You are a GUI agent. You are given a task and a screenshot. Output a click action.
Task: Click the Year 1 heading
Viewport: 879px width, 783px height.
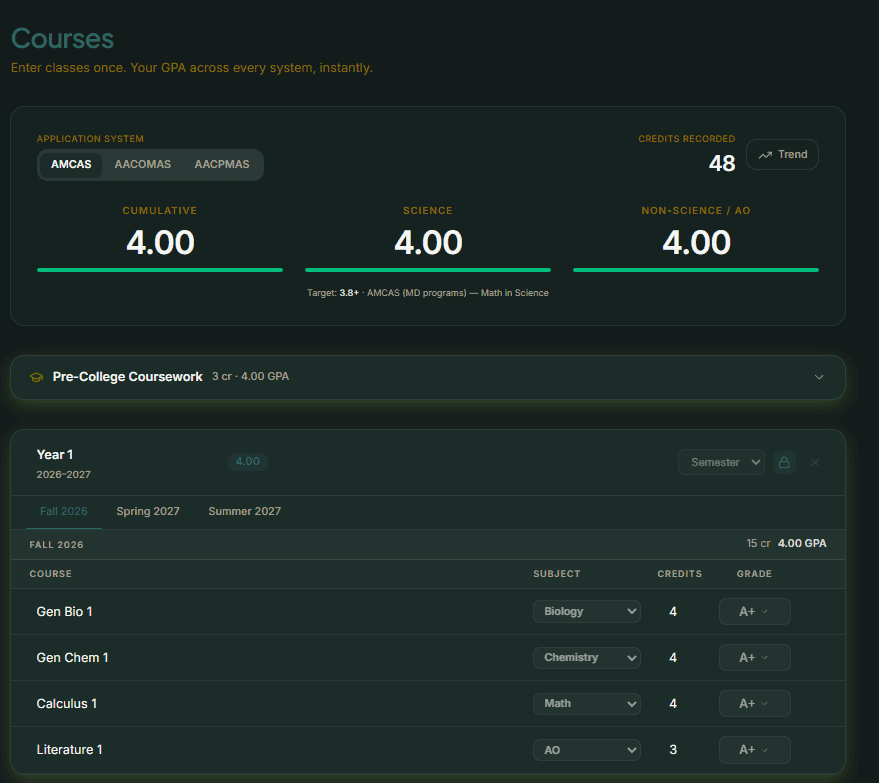54,455
